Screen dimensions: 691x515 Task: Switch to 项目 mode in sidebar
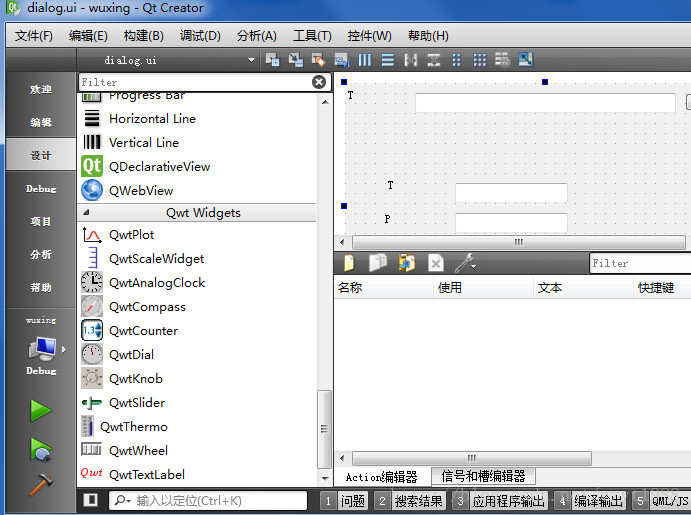point(41,221)
